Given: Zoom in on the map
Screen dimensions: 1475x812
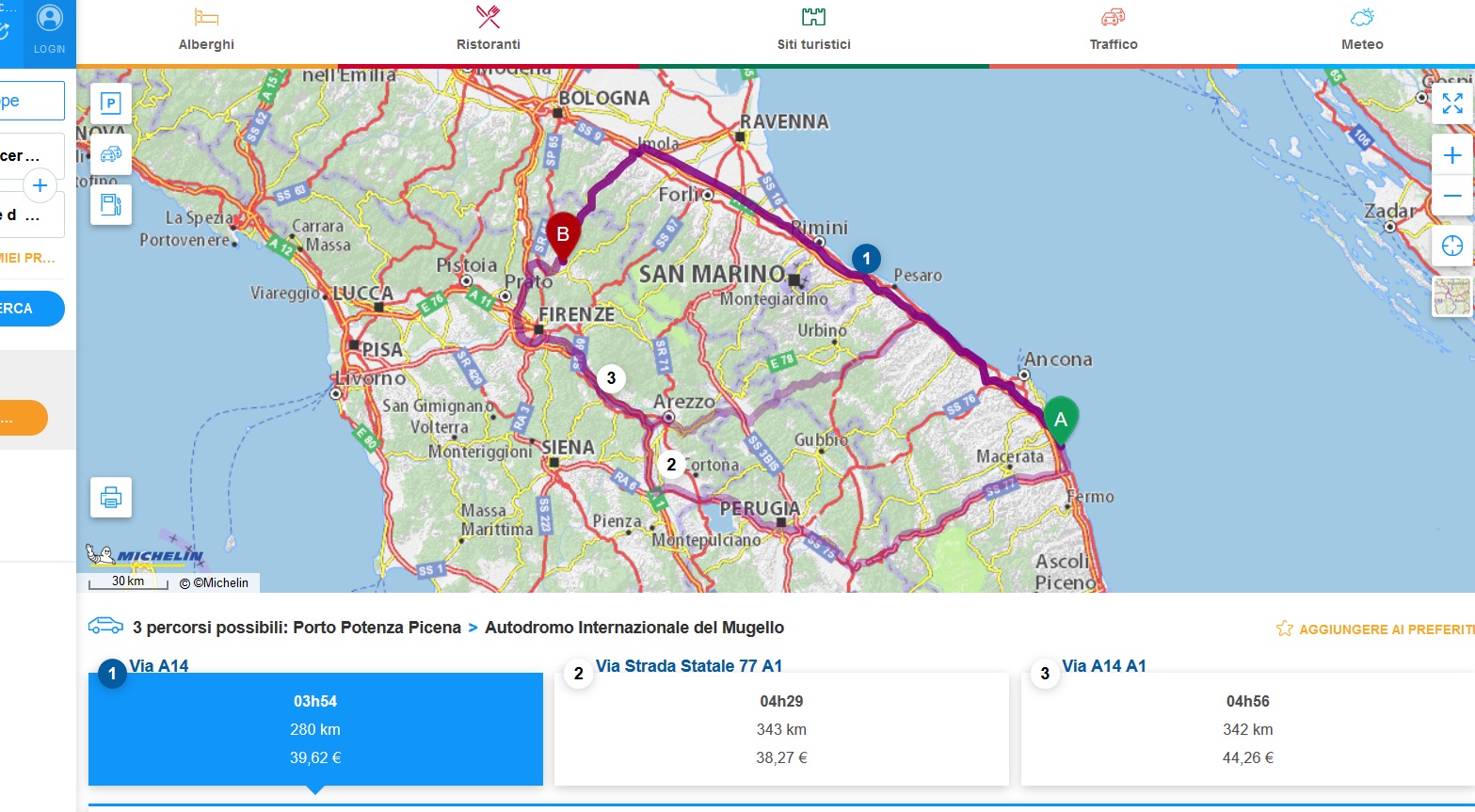Looking at the screenshot, I should click(x=1451, y=155).
